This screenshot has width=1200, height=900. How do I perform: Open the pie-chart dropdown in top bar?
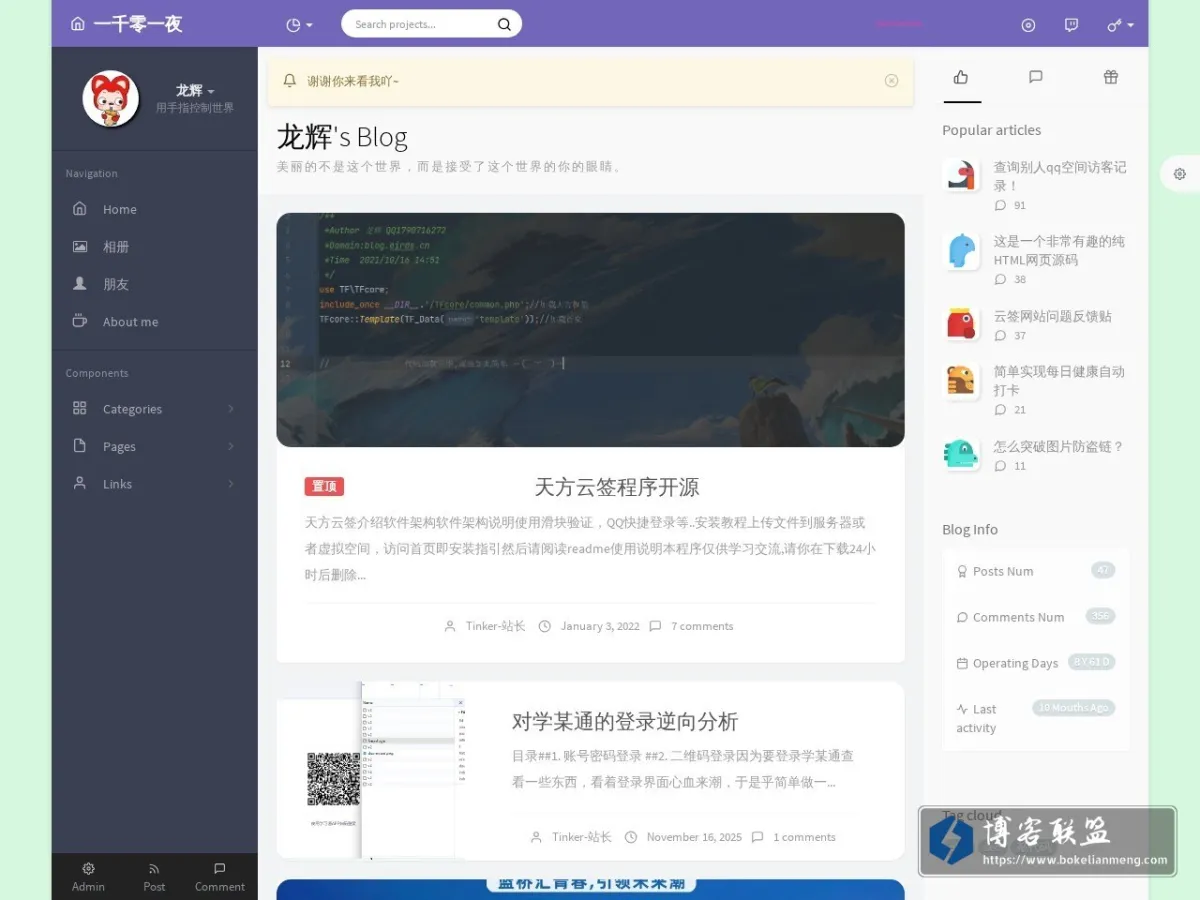point(299,24)
